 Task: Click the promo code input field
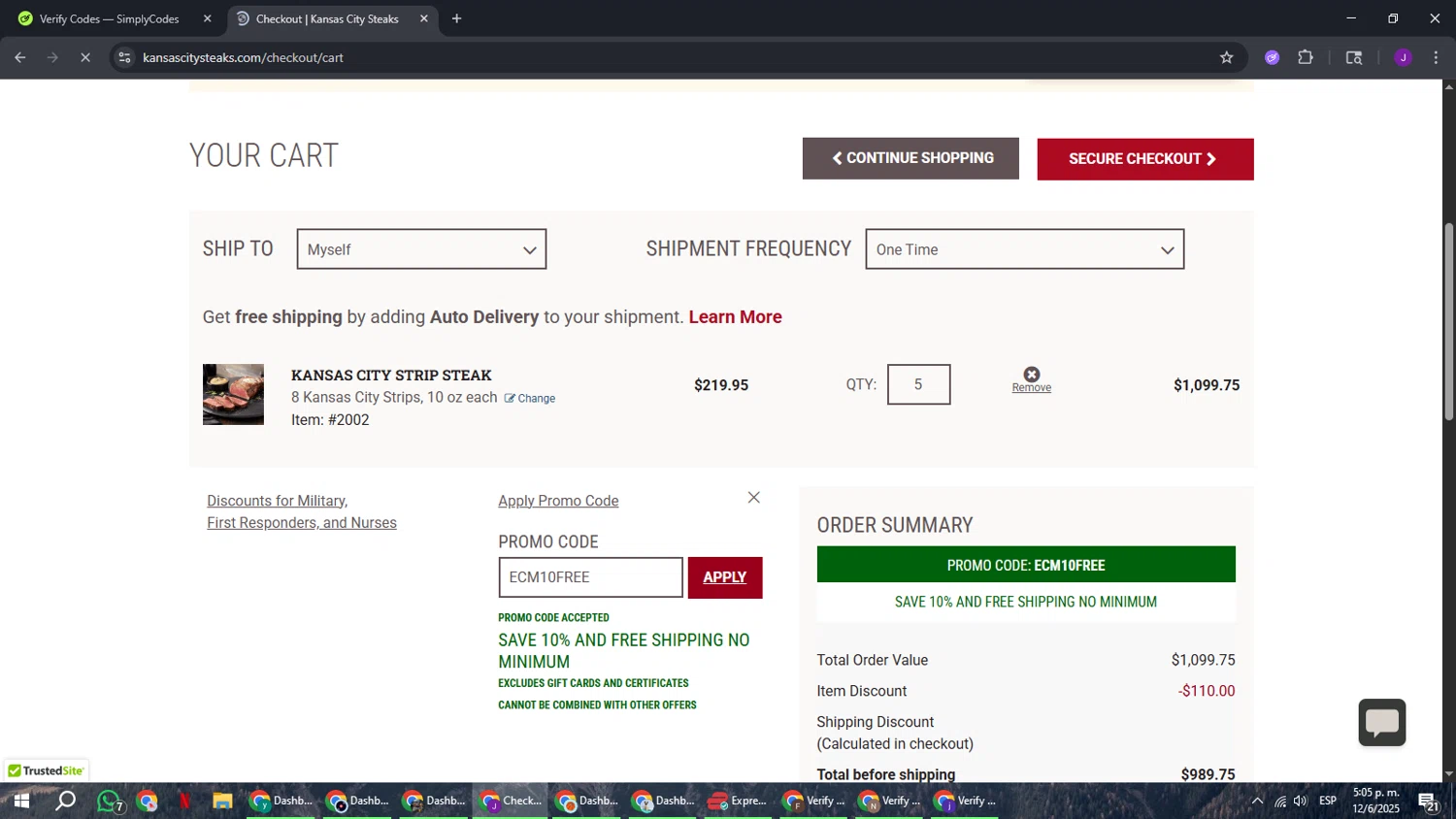590,577
